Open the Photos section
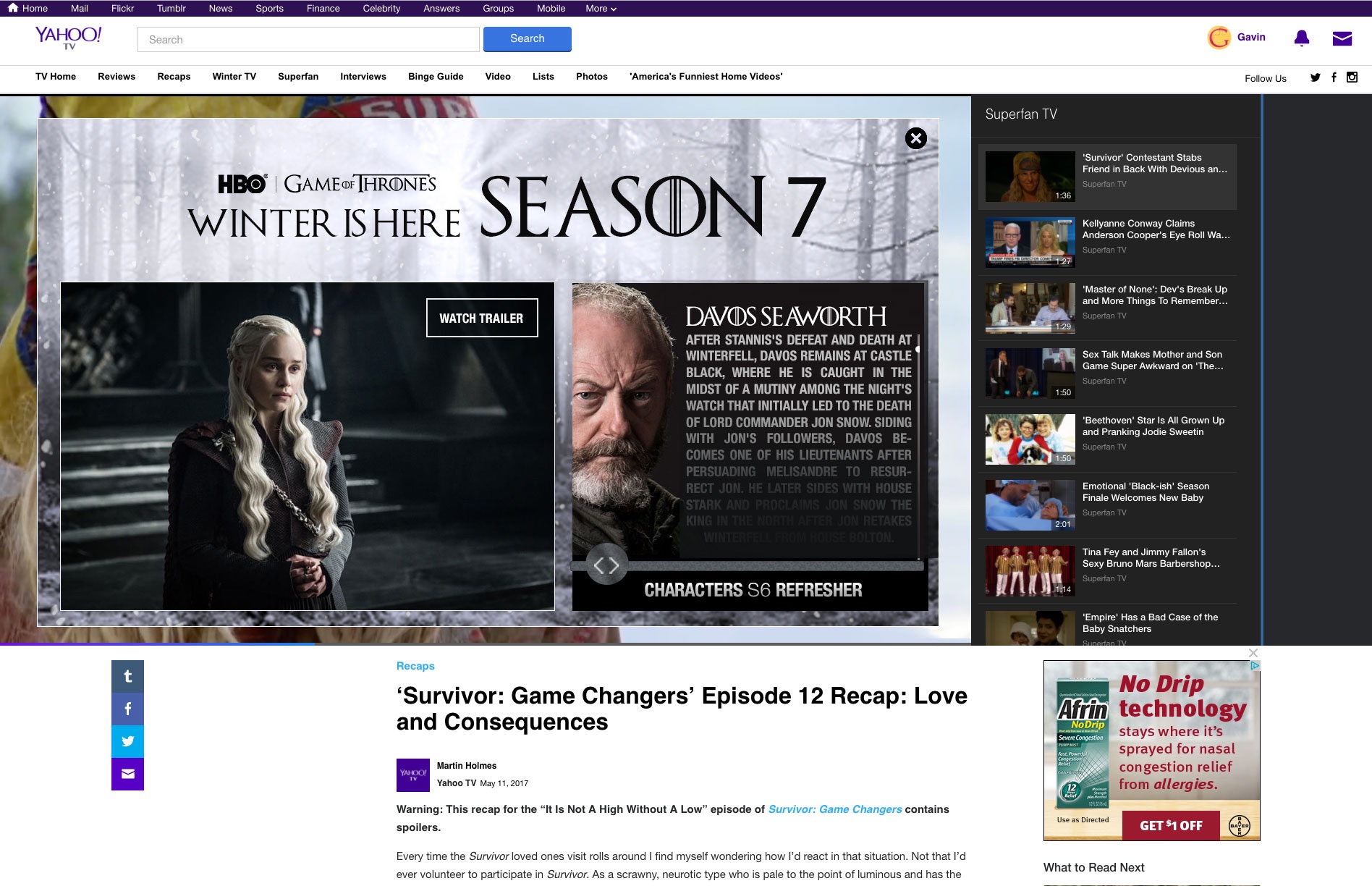 (x=592, y=77)
